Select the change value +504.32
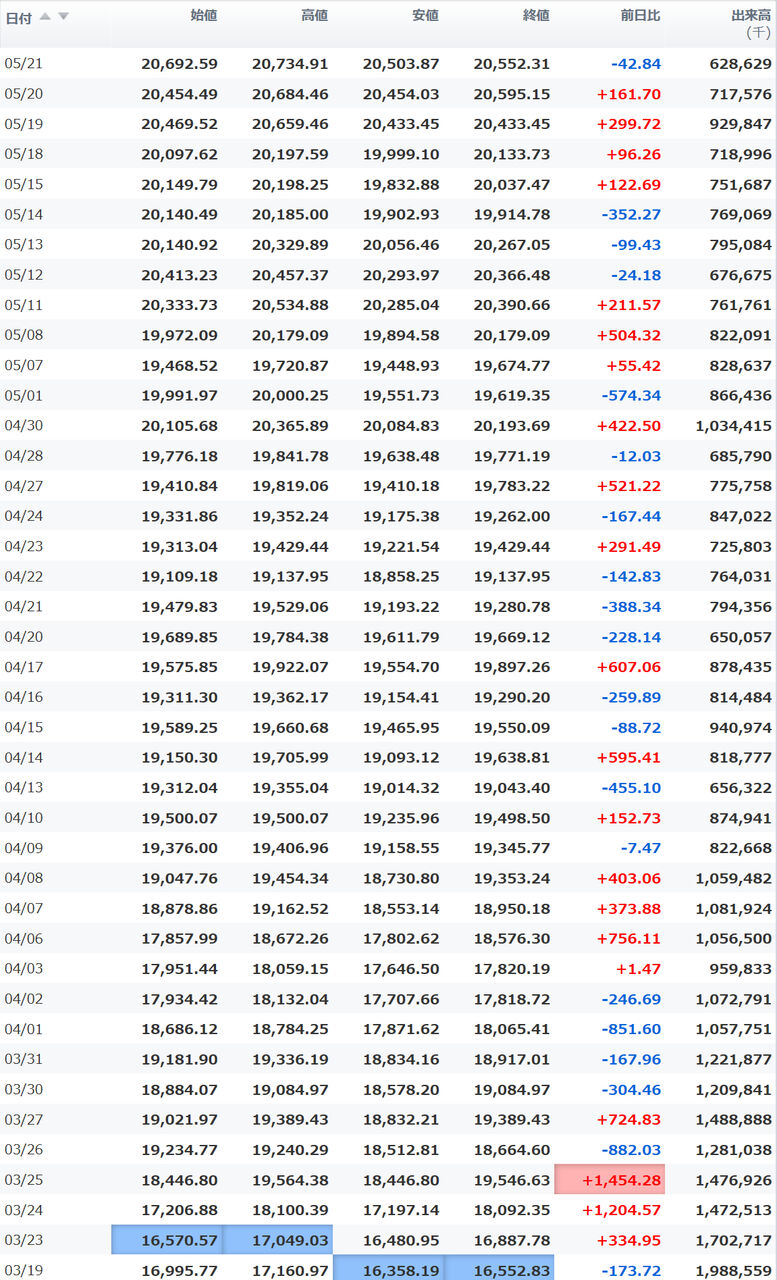The height and width of the screenshot is (1280, 777). coord(629,335)
